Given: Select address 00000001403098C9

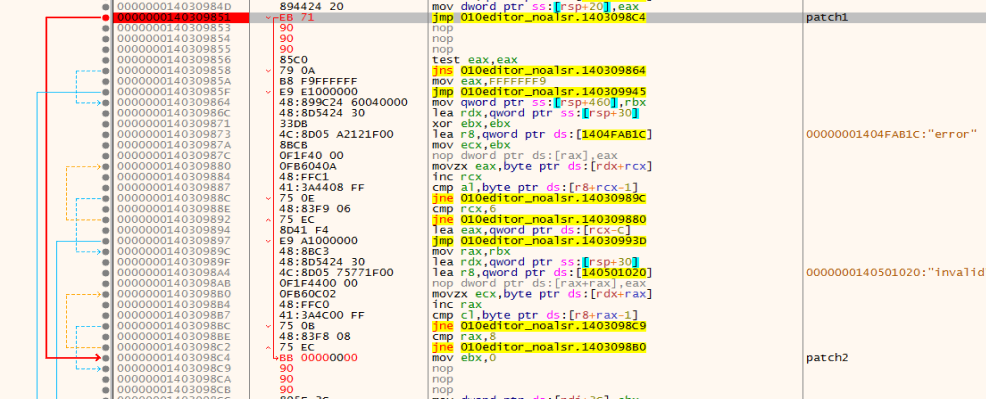Looking at the screenshot, I should 174,368.
